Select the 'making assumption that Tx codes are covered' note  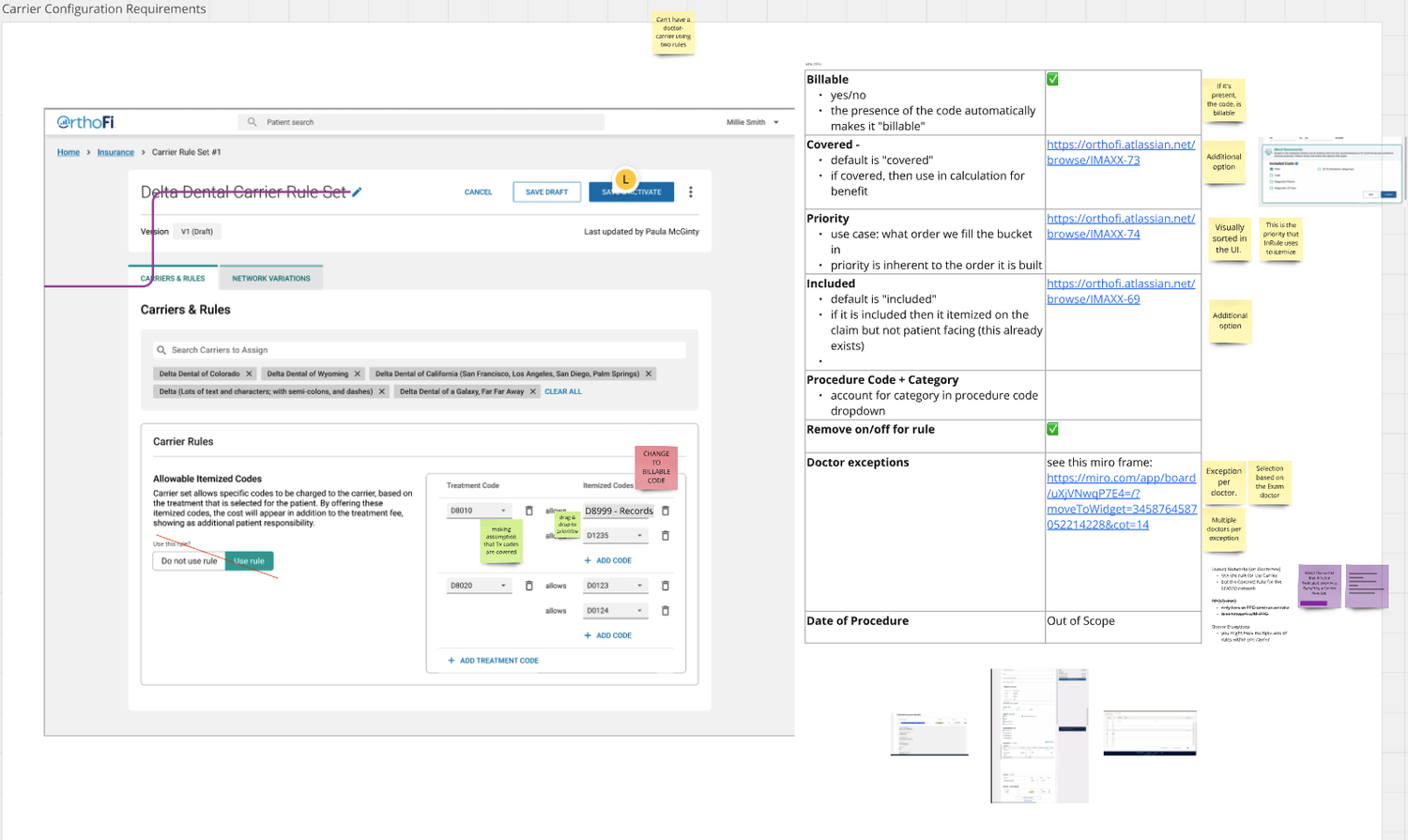point(501,540)
